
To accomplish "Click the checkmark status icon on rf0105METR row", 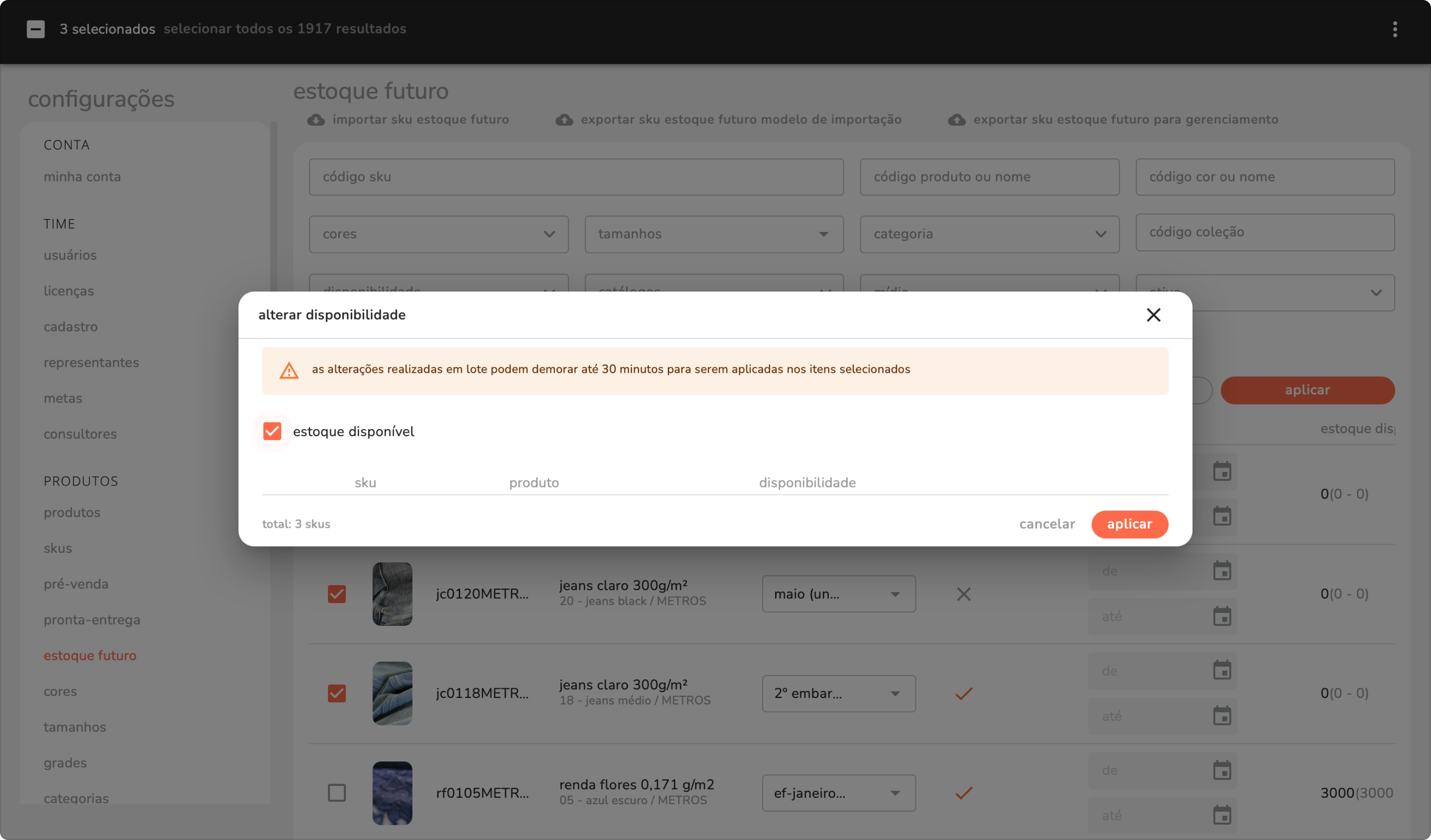I will click(x=964, y=793).
